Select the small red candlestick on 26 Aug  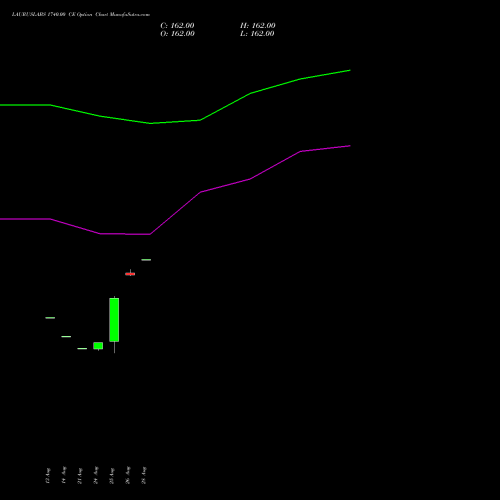pyautogui.click(x=130, y=274)
